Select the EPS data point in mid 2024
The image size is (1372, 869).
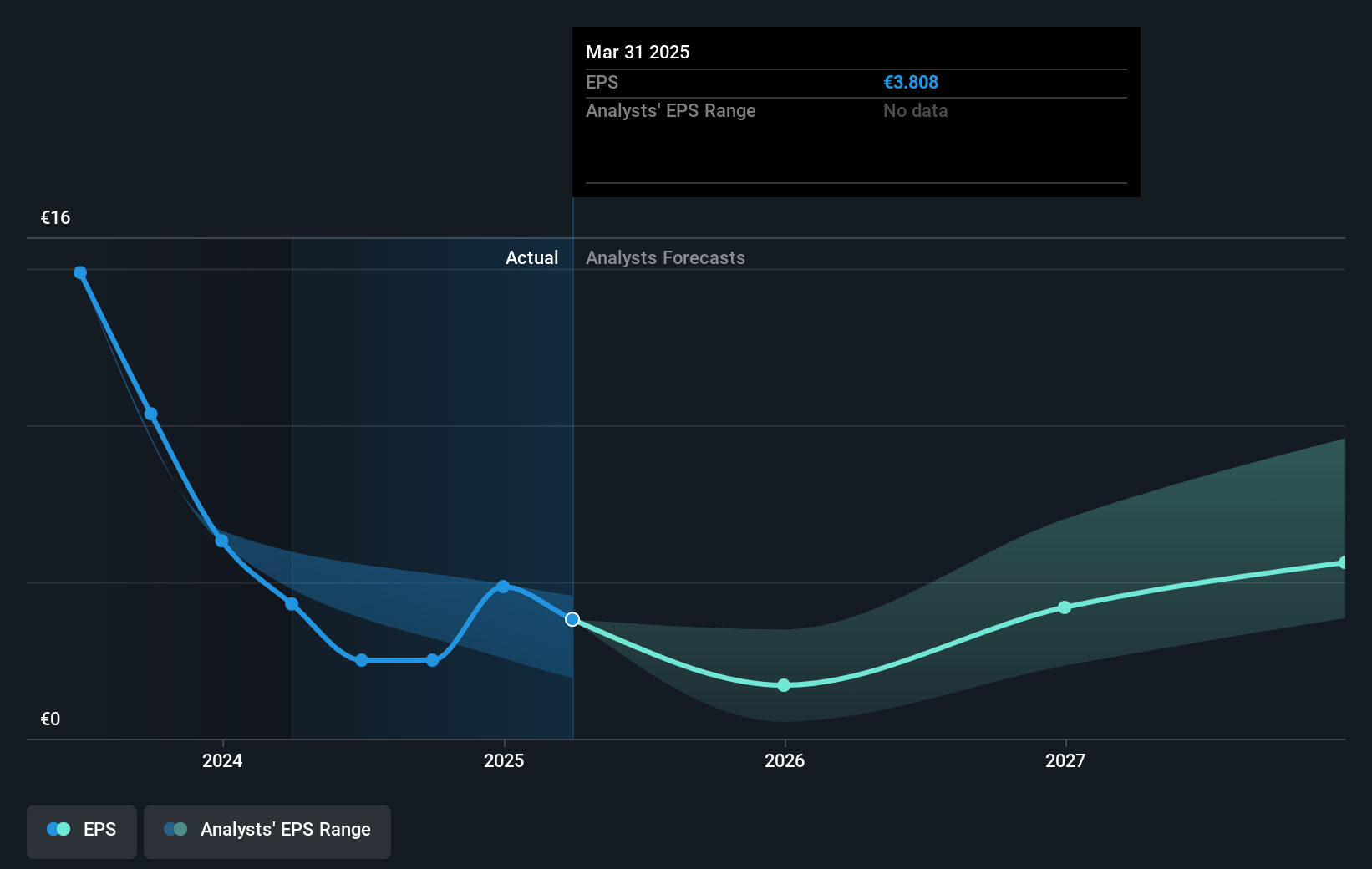pyautogui.click(x=362, y=660)
